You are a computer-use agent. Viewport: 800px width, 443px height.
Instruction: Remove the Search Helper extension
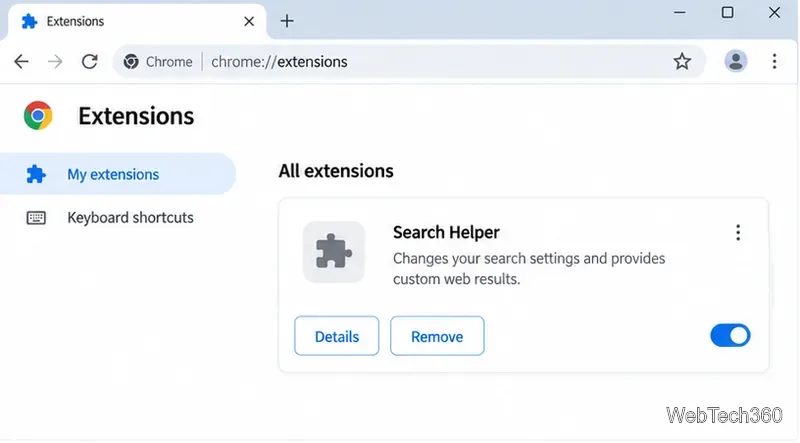[x=437, y=336]
